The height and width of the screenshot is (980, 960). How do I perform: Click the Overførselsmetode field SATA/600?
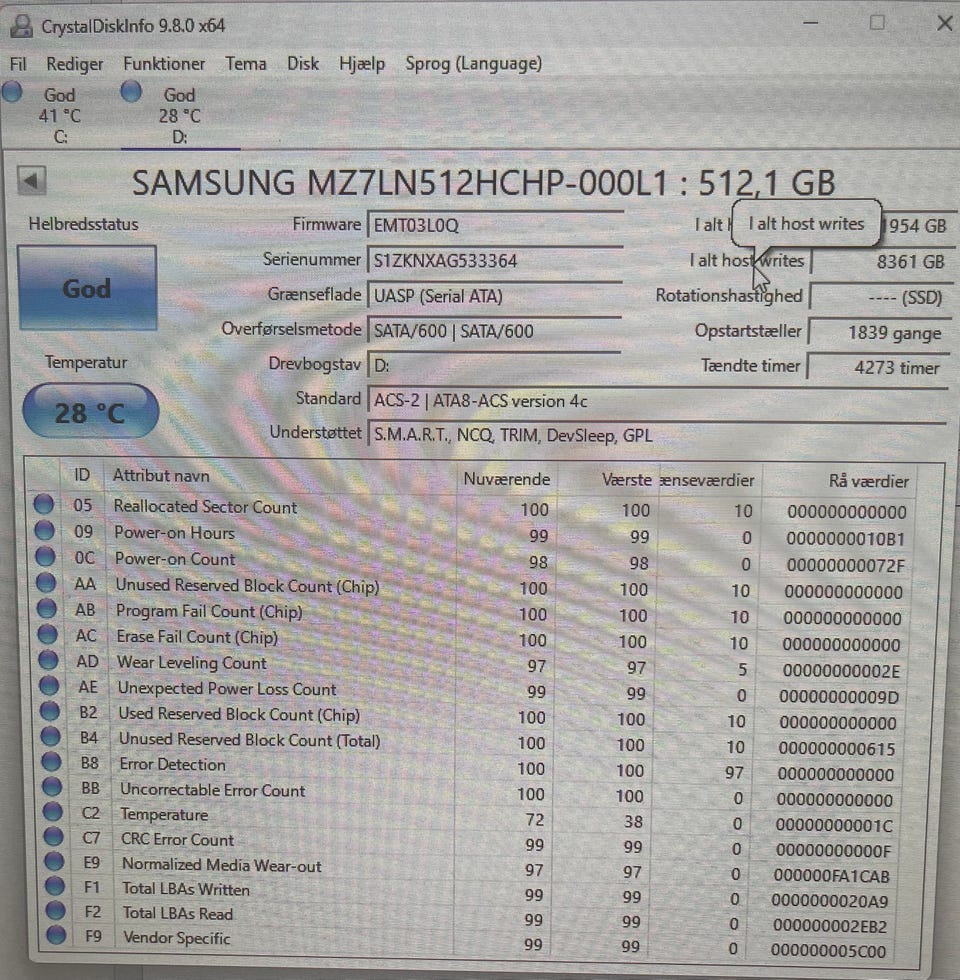(495, 331)
